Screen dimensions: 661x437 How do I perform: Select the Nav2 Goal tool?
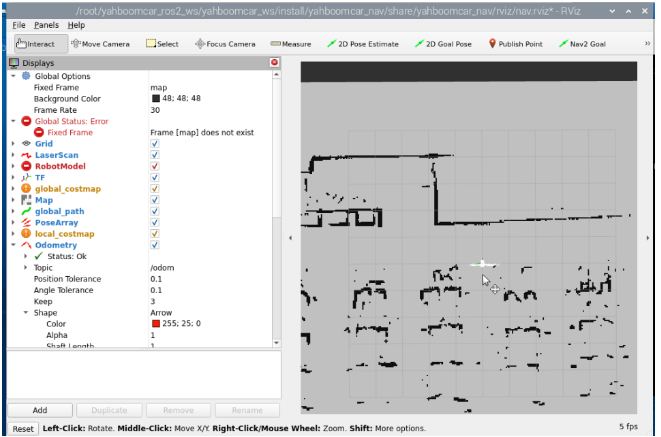[x=582, y=44]
